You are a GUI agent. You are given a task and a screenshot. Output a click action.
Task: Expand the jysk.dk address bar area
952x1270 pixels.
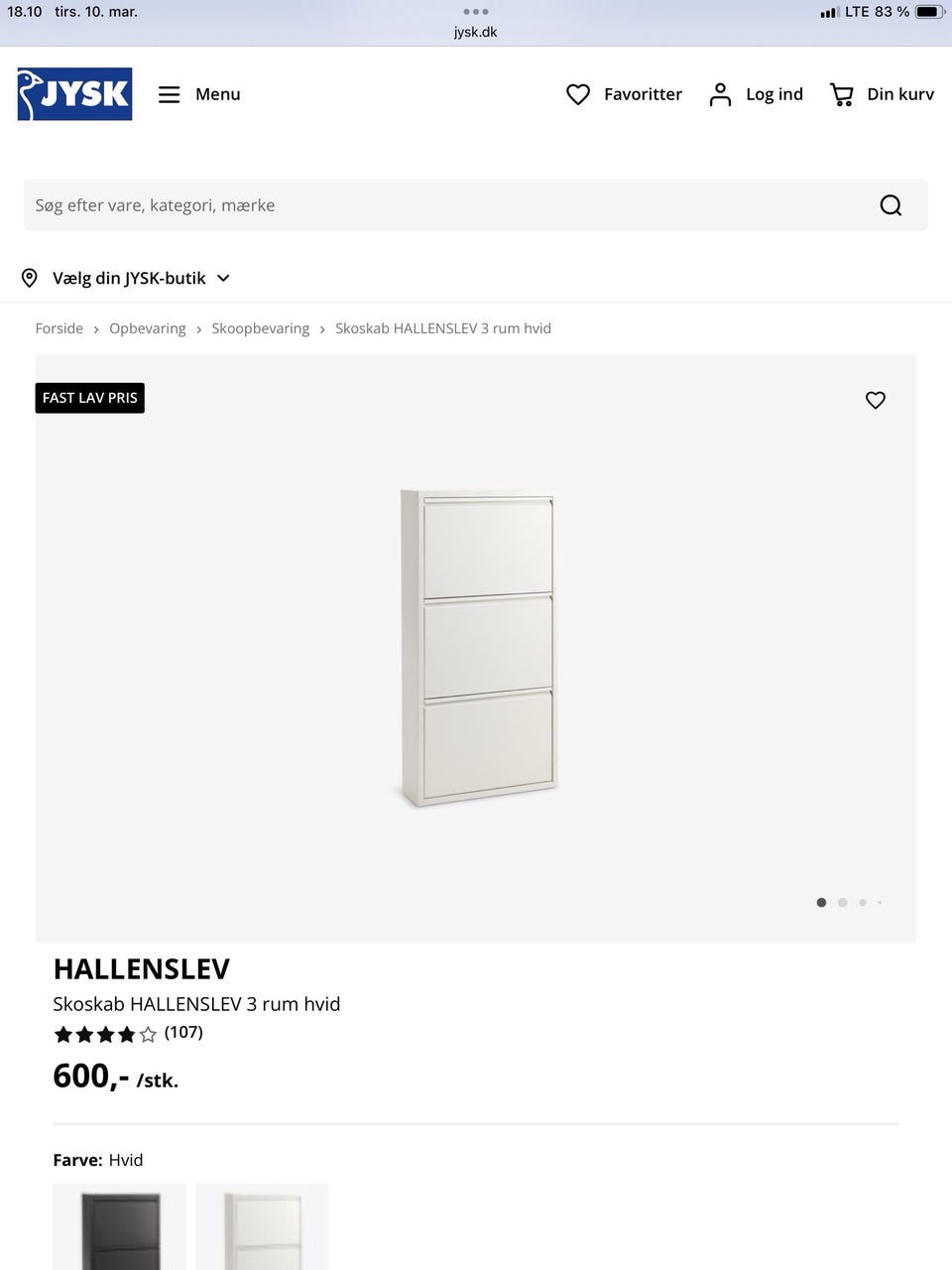point(475,31)
